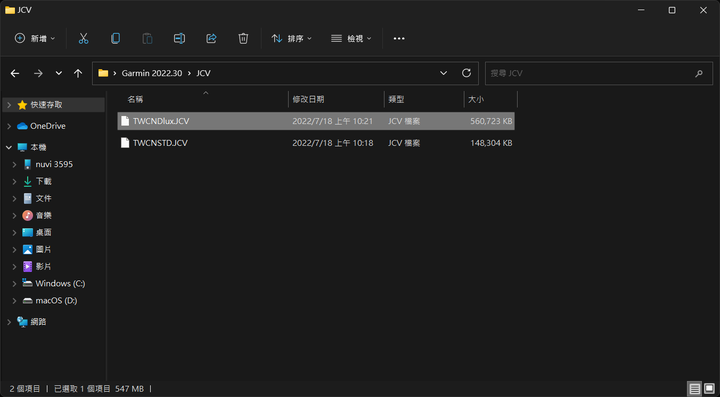Viewport: 720px width, 397px height.
Task: Open 下載 folder in sidebar
Action: coord(44,181)
